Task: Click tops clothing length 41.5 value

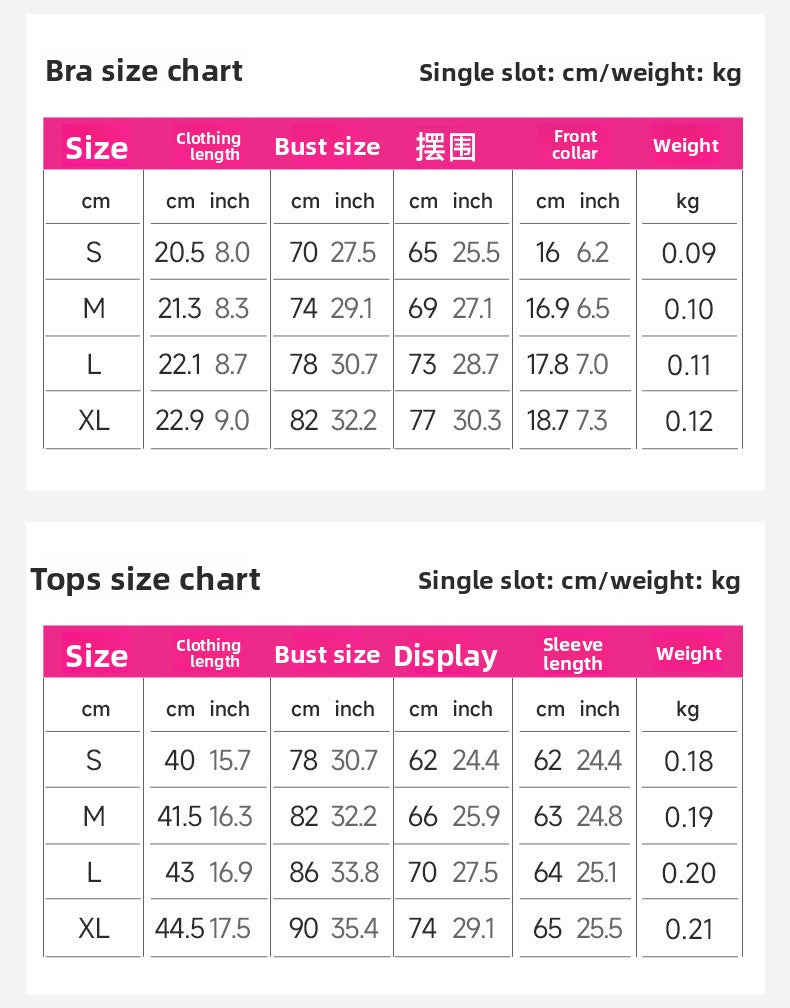Action: [x=179, y=816]
